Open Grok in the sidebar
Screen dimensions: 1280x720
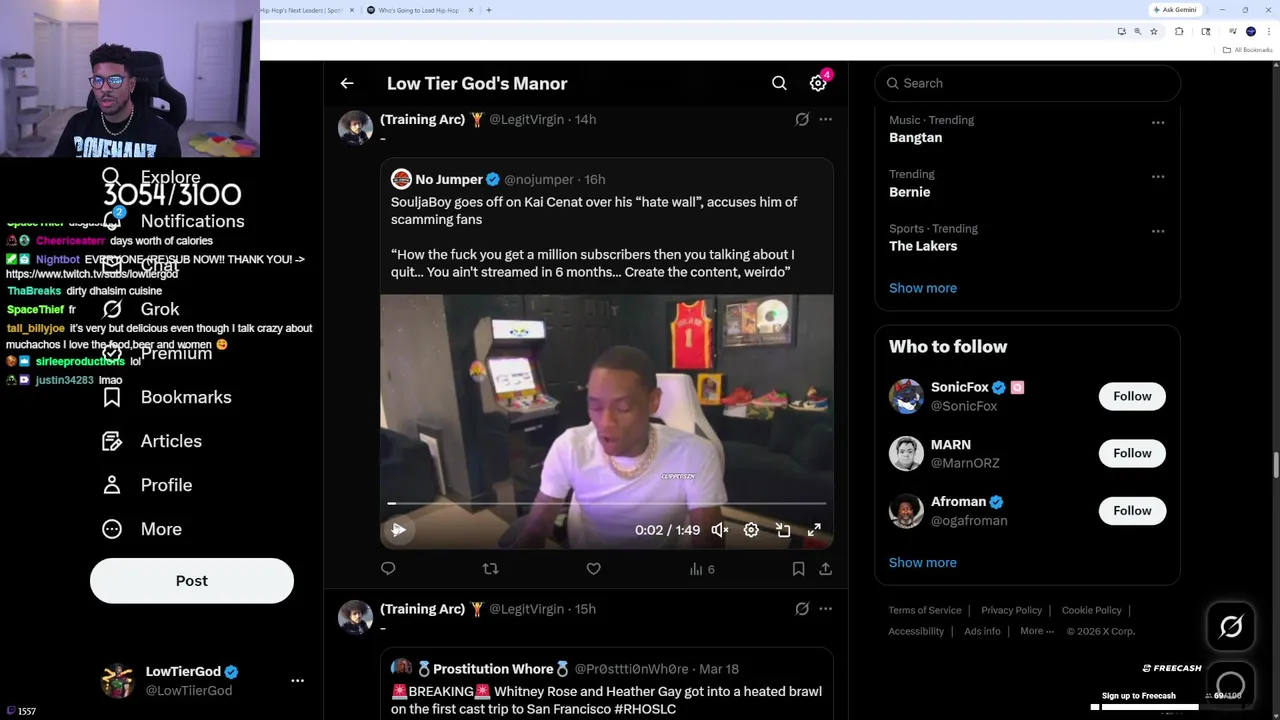(142, 309)
